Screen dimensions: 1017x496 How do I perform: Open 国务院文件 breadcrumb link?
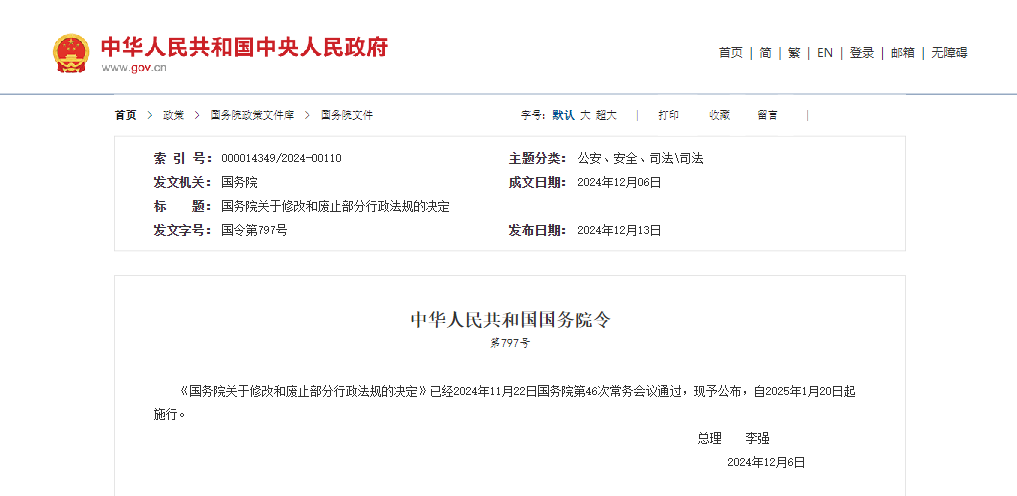coord(347,115)
